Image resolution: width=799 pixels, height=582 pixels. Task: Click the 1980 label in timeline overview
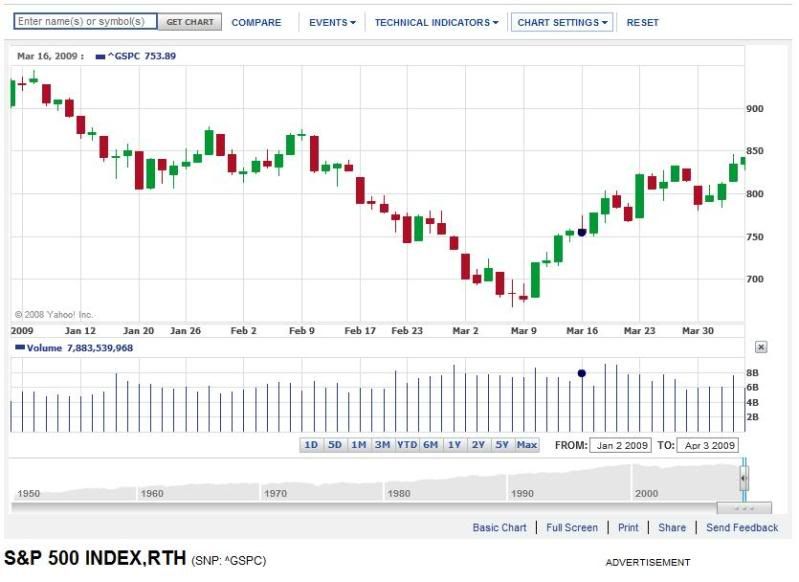pos(398,493)
